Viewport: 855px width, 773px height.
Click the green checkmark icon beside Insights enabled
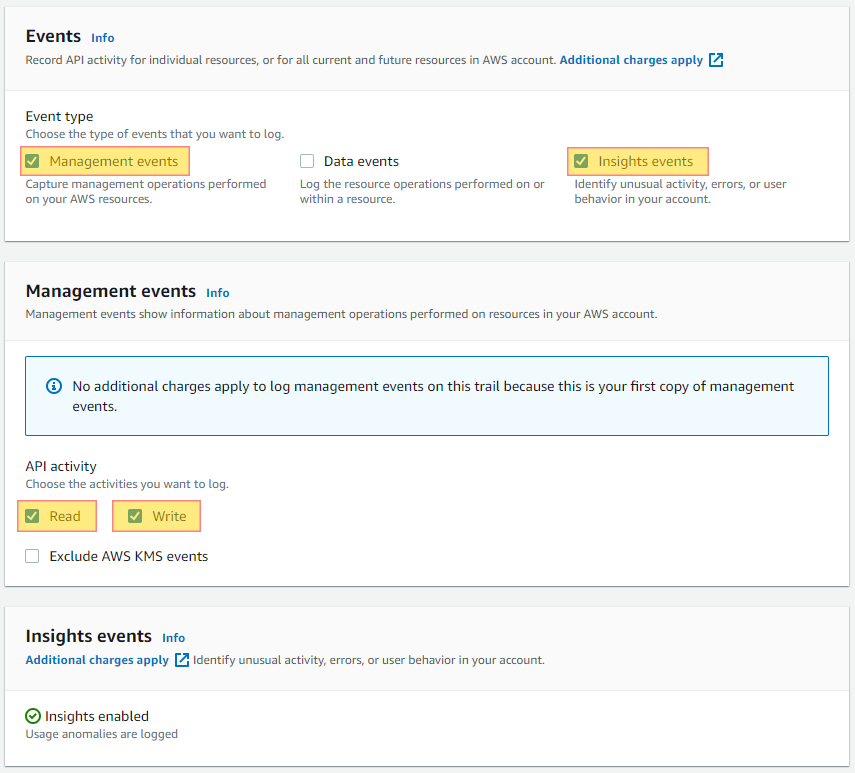[33, 716]
